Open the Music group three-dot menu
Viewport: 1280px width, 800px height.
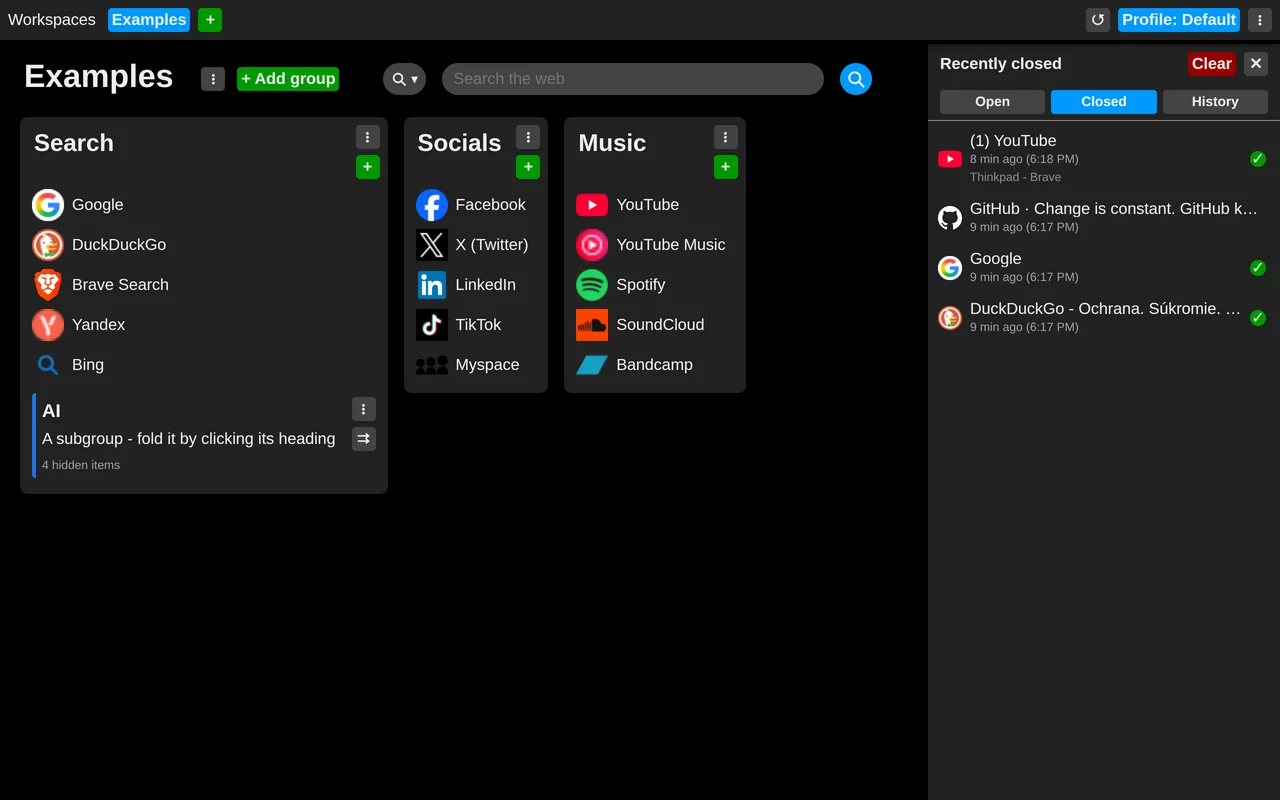point(726,137)
